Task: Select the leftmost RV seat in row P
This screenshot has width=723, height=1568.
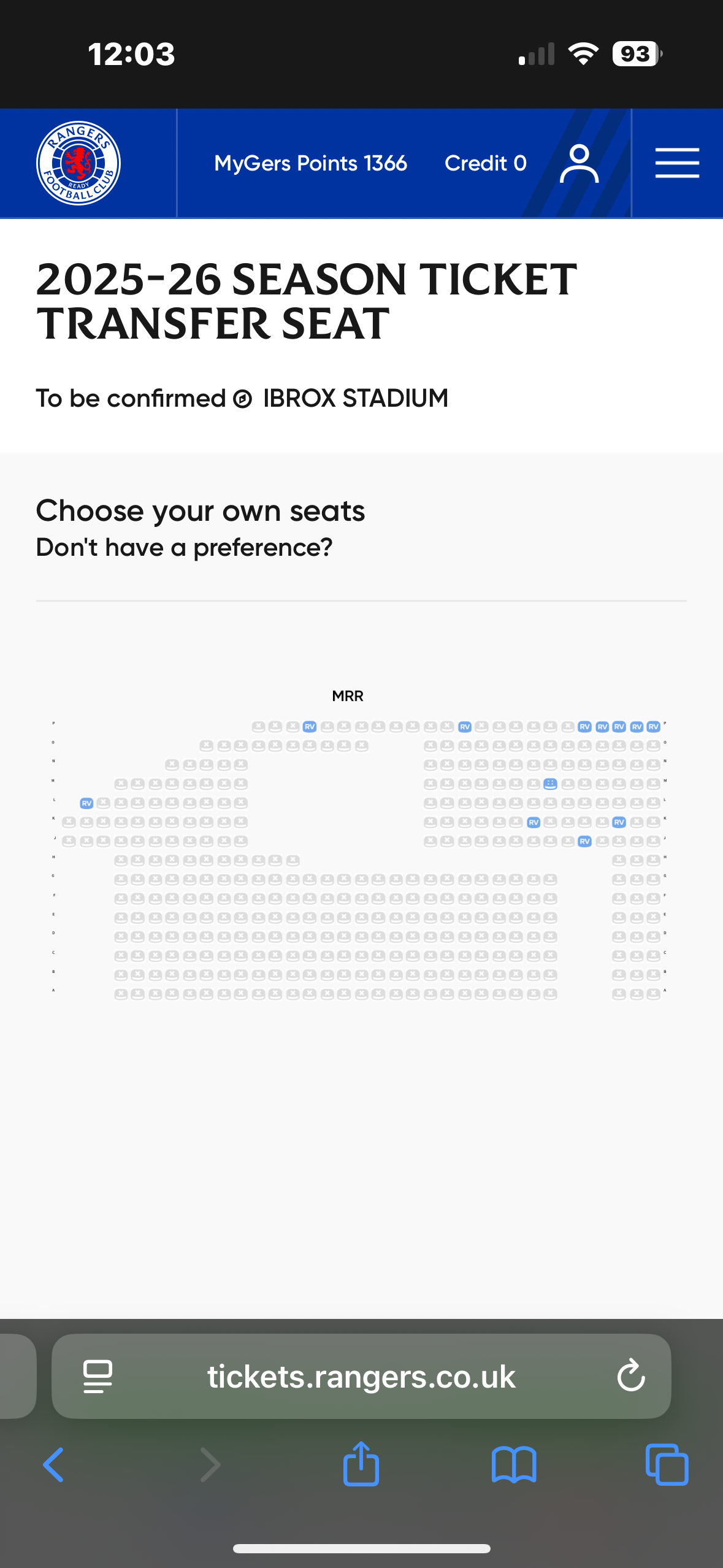Action: [x=310, y=727]
